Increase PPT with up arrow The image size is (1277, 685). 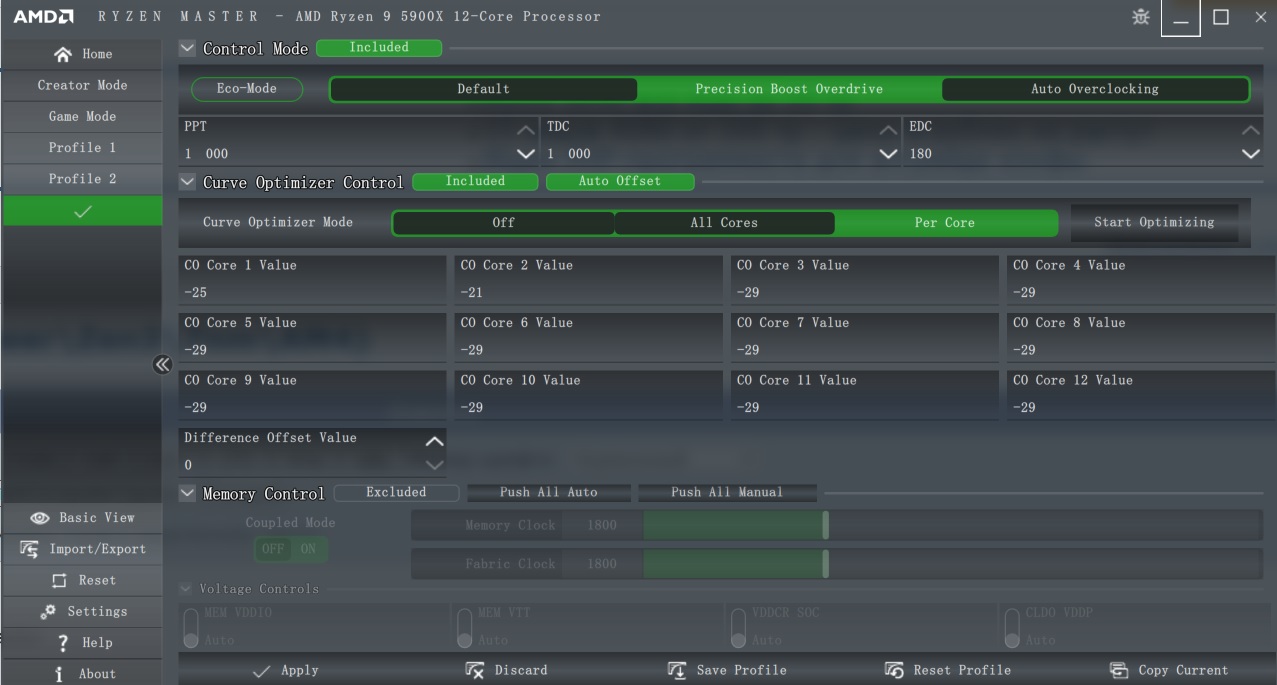[525, 130]
